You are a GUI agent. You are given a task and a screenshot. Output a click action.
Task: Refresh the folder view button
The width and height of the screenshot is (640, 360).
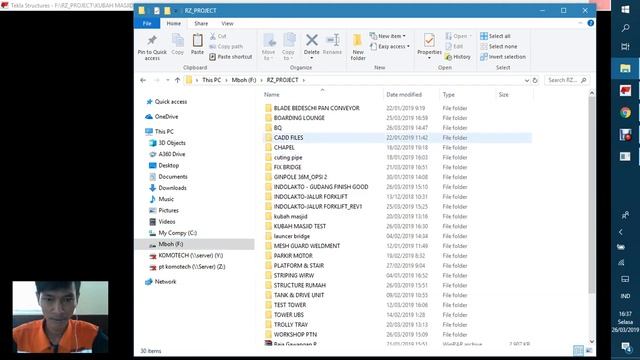tap(535, 80)
